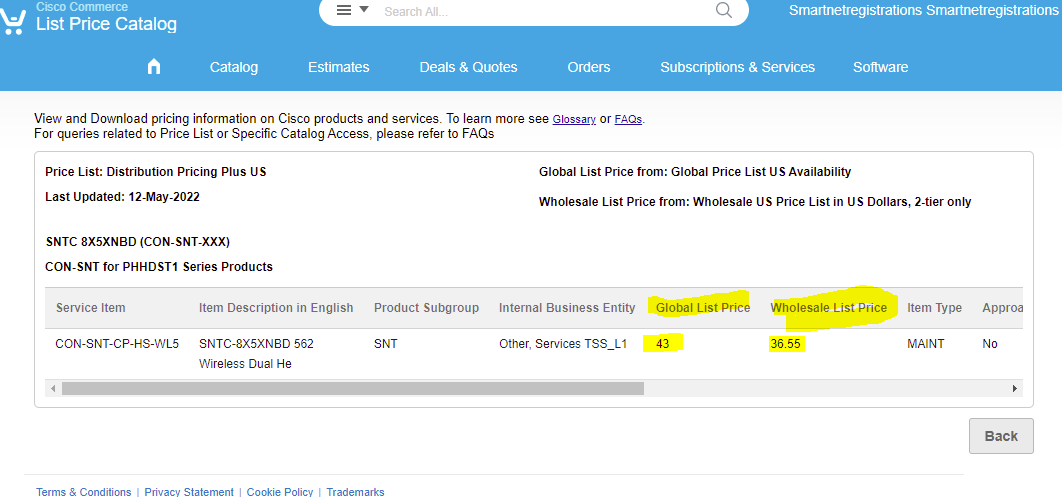Click the horizontal scrollbar thumb in table
This screenshot has width=1062, height=497.
(x=353, y=388)
